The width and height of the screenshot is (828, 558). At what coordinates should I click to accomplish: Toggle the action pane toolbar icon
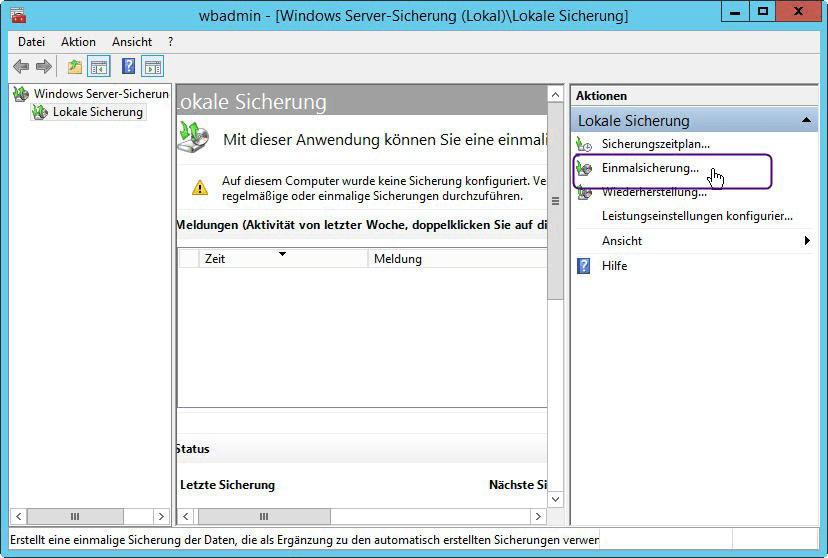[x=152, y=67]
